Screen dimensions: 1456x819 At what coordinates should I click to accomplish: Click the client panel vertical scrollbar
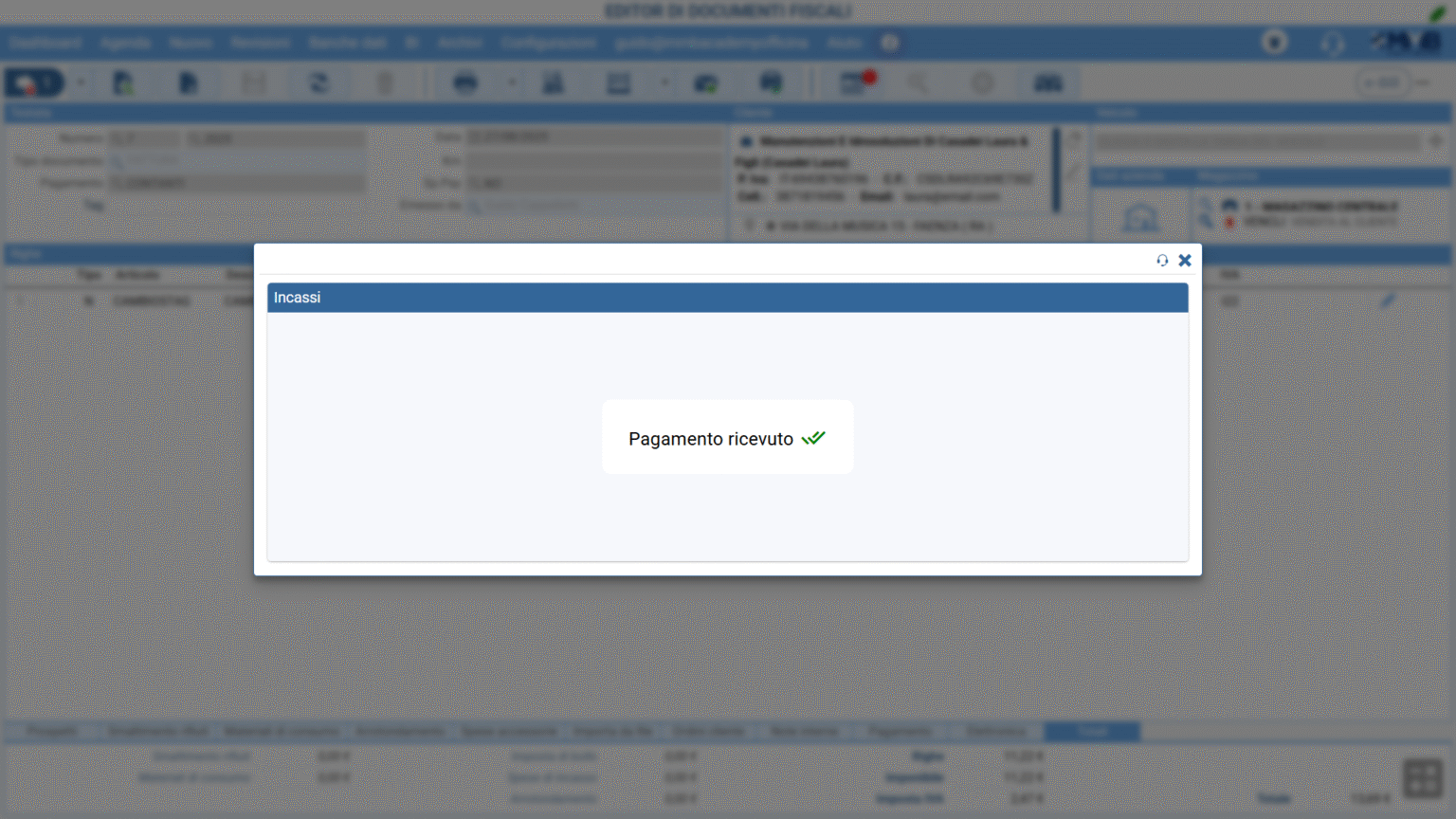1056,171
